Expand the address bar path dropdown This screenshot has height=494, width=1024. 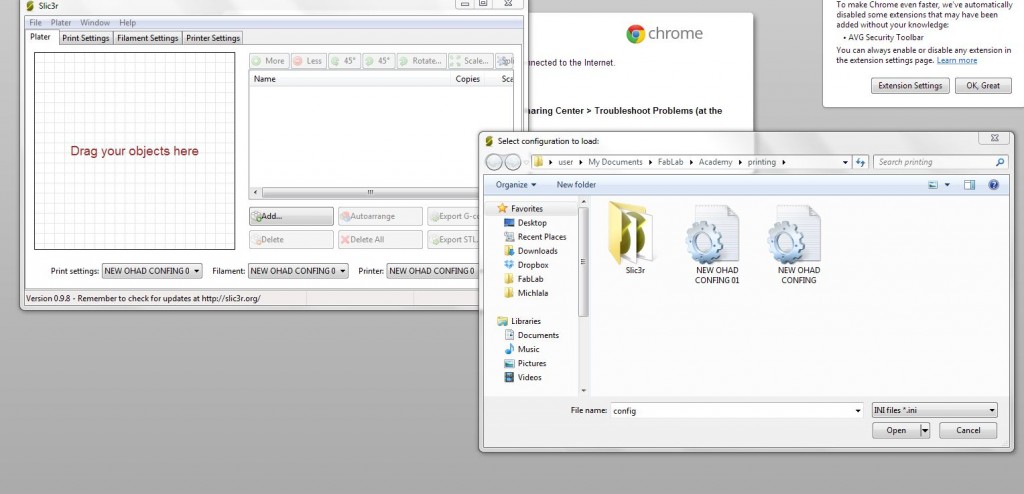click(x=845, y=162)
